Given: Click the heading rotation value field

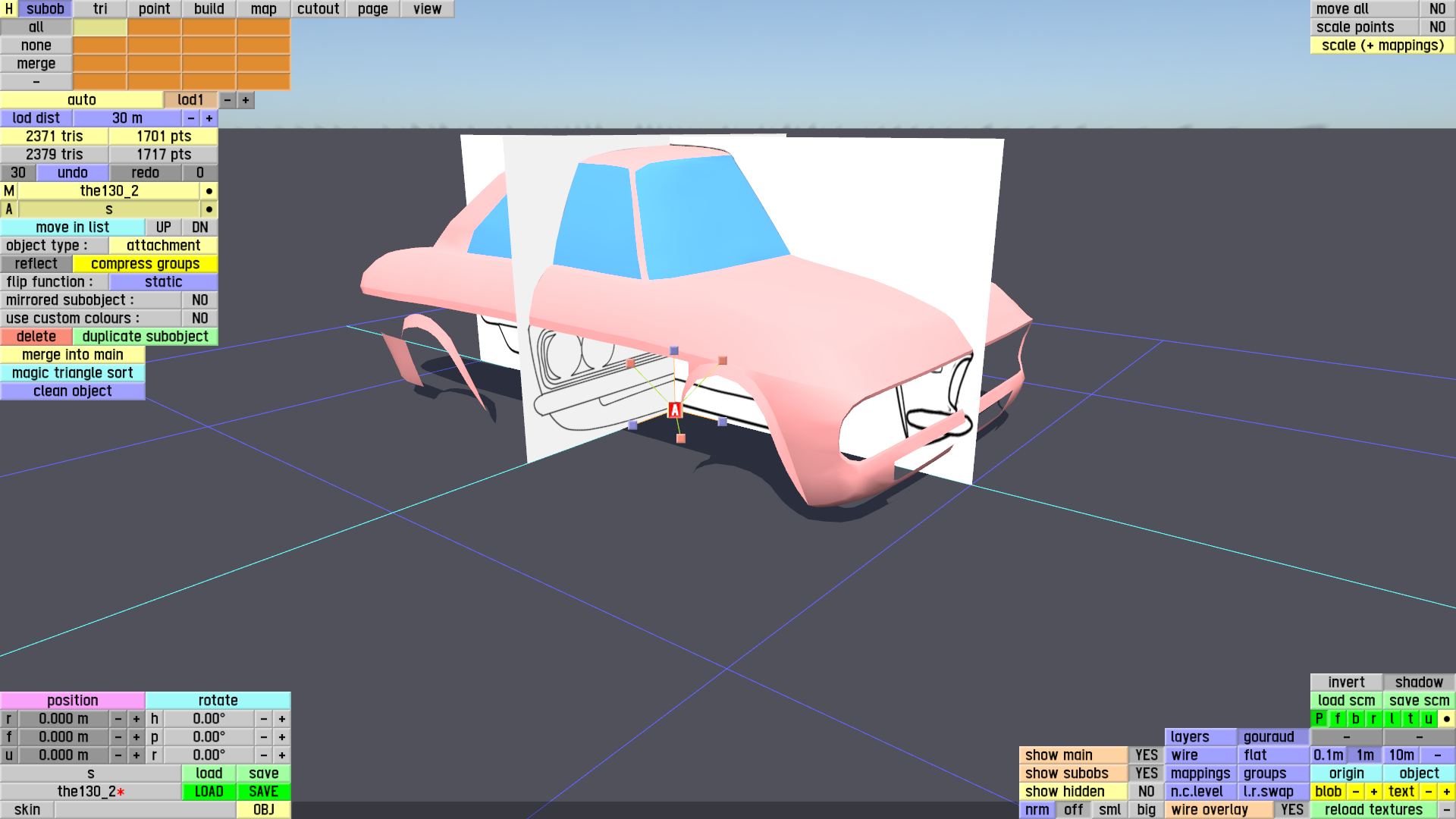Looking at the screenshot, I should (209, 719).
